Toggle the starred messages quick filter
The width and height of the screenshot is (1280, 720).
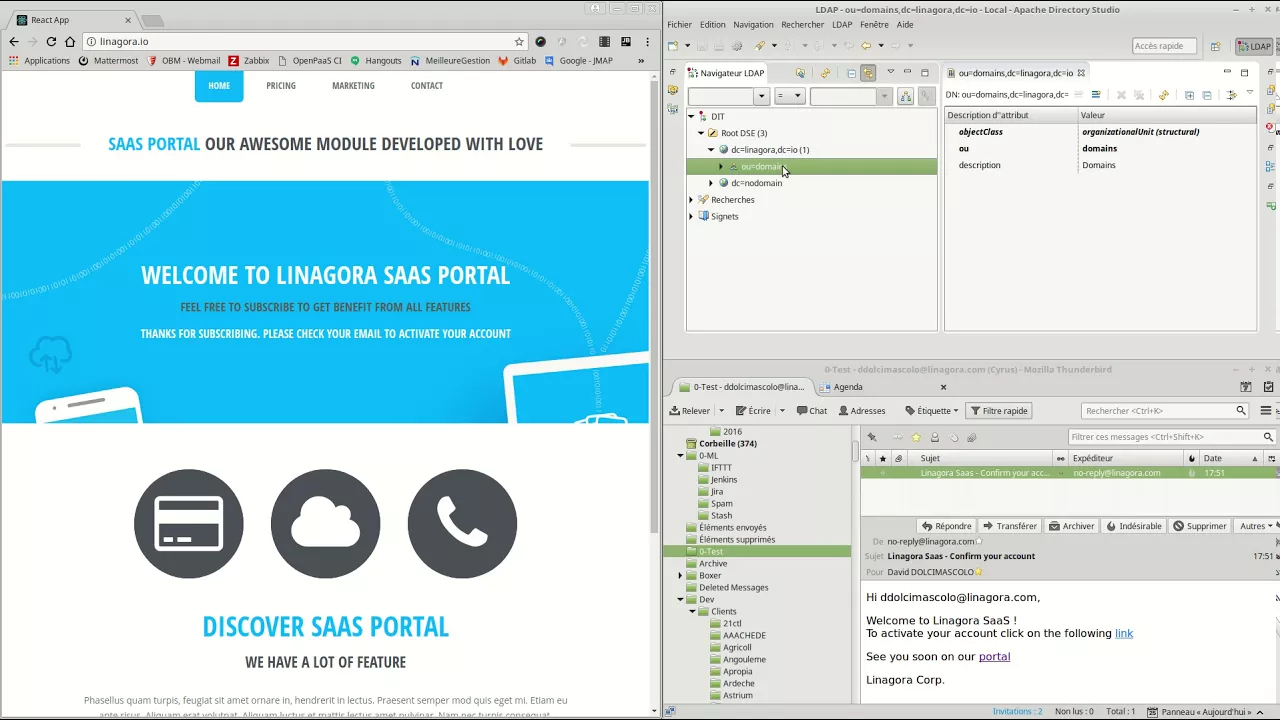(x=916, y=437)
